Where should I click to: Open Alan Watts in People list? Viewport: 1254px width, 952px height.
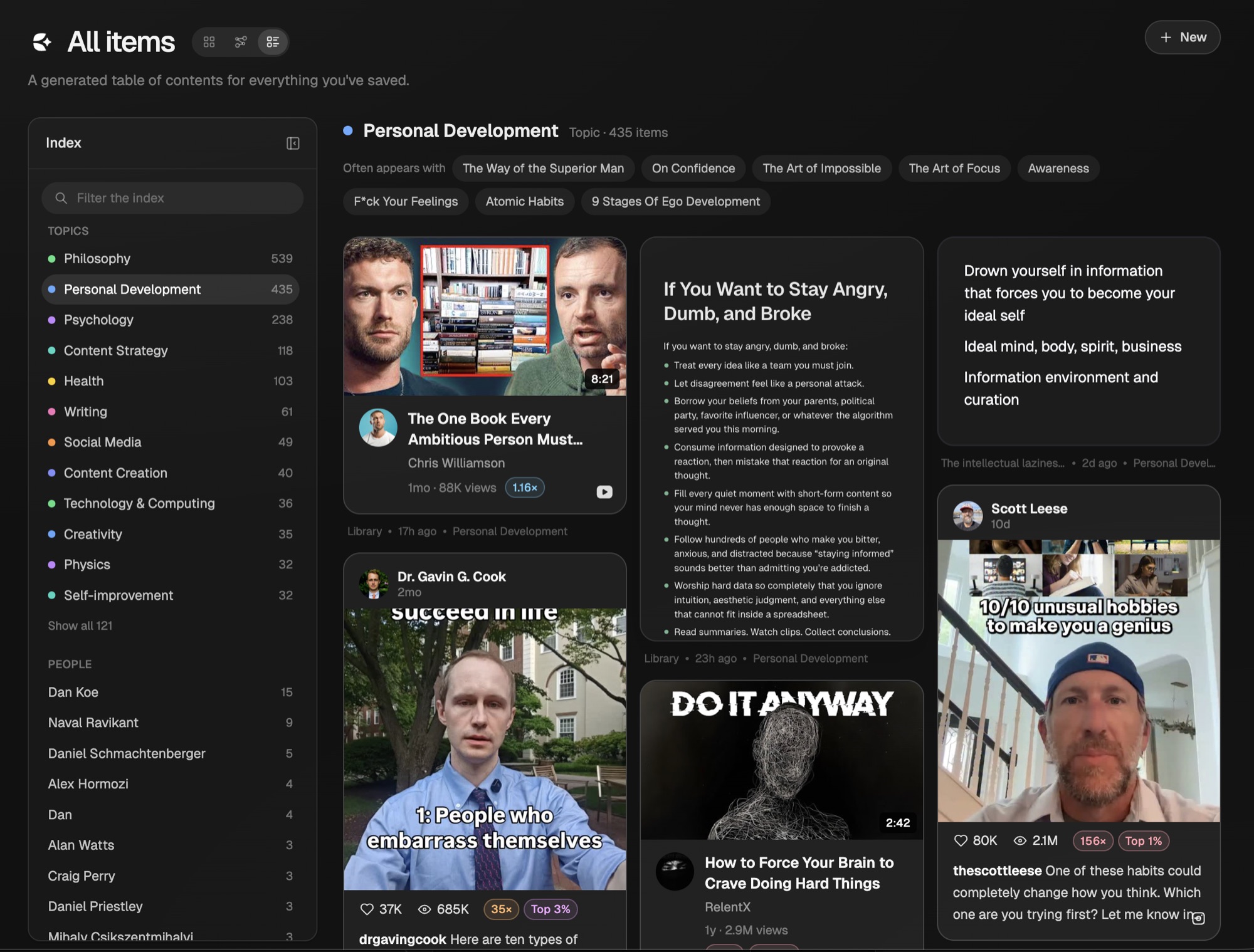171,845
